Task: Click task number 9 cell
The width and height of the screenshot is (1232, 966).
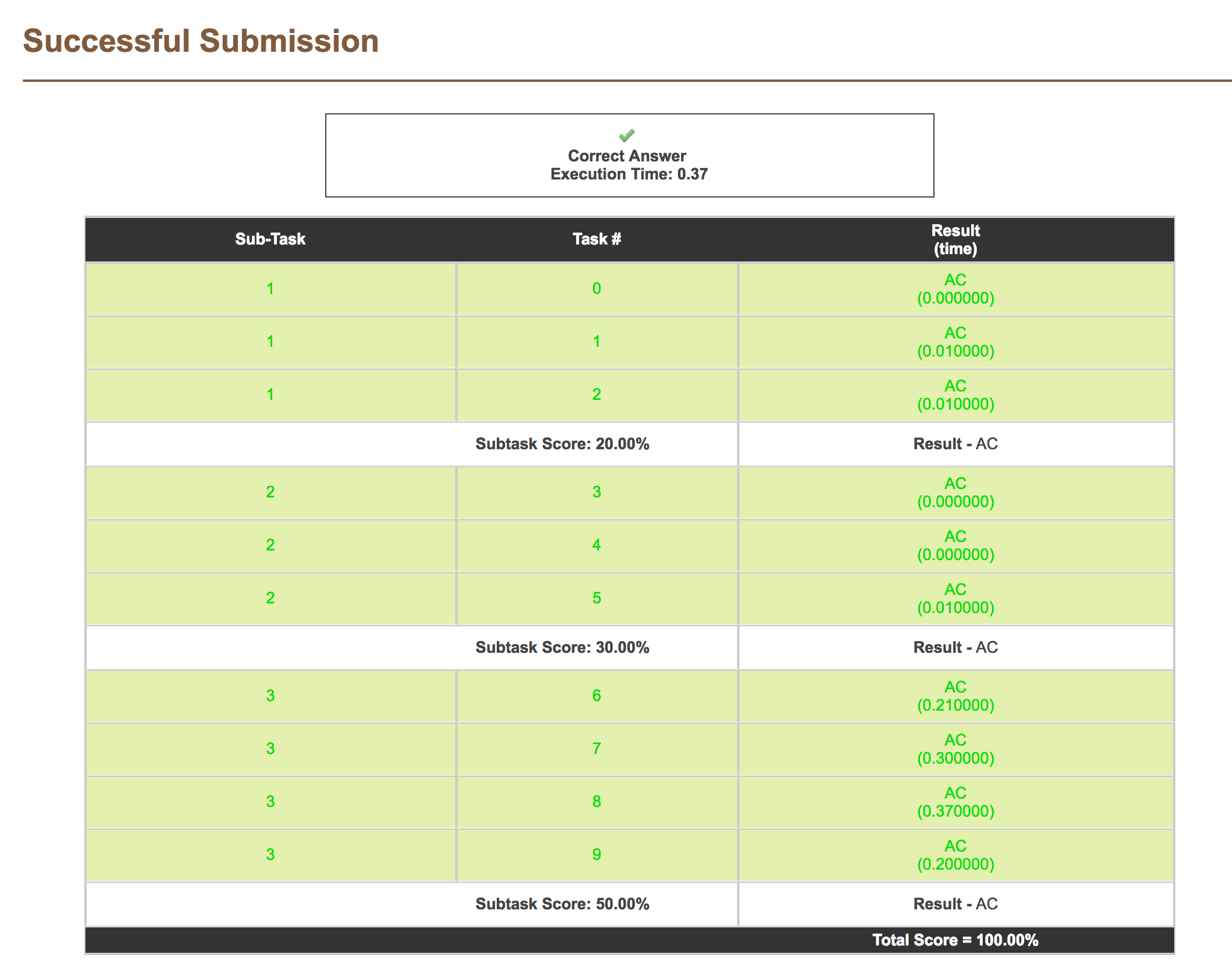Action: tap(596, 855)
